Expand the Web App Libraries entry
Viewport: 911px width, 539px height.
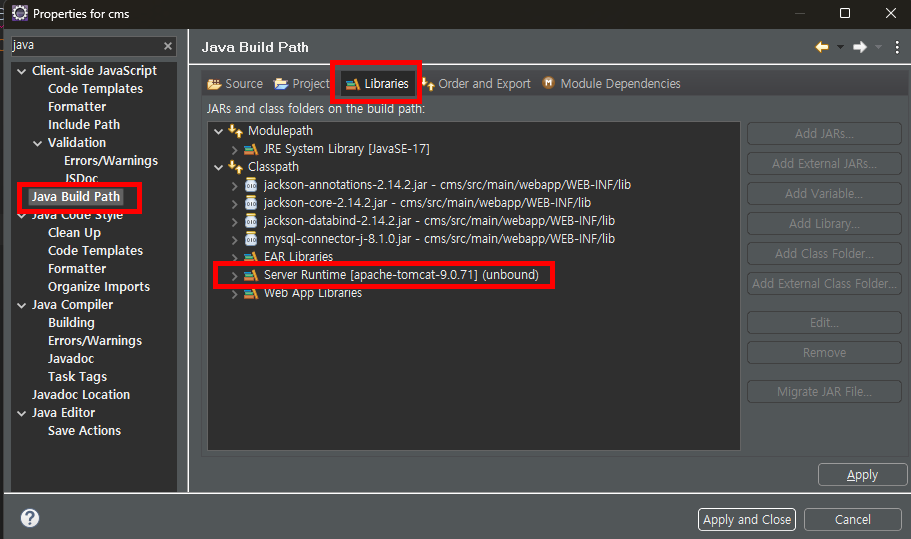[235, 294]
